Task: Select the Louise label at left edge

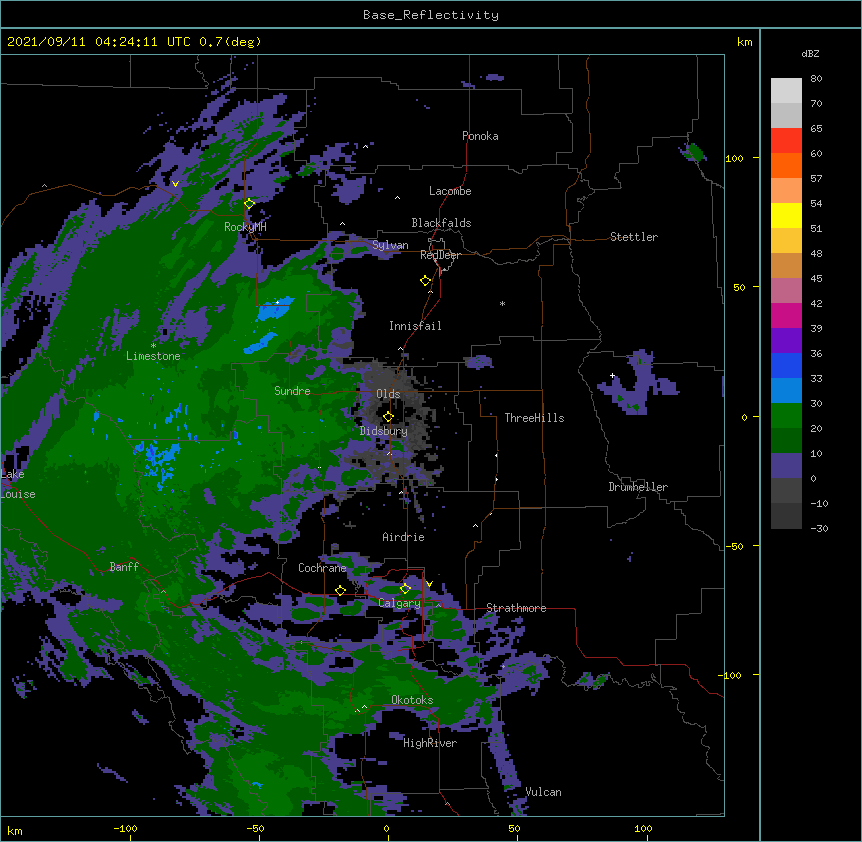Action: [x=18, y=494]
